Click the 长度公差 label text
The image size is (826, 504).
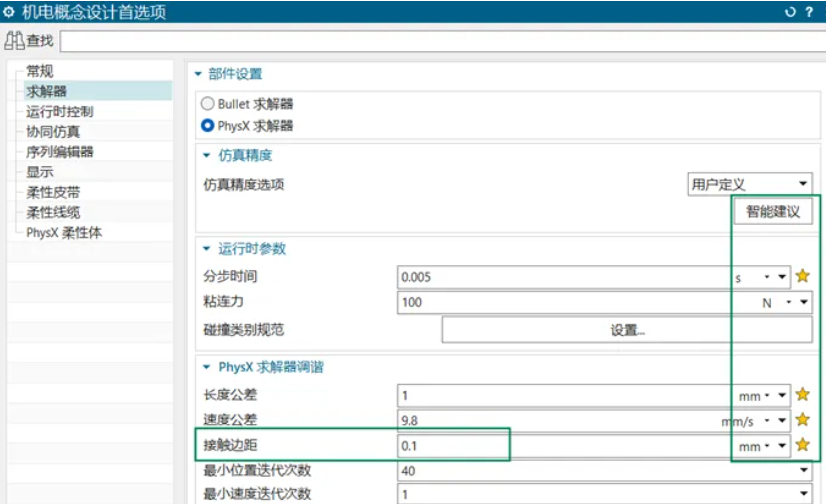click(230, 394)
